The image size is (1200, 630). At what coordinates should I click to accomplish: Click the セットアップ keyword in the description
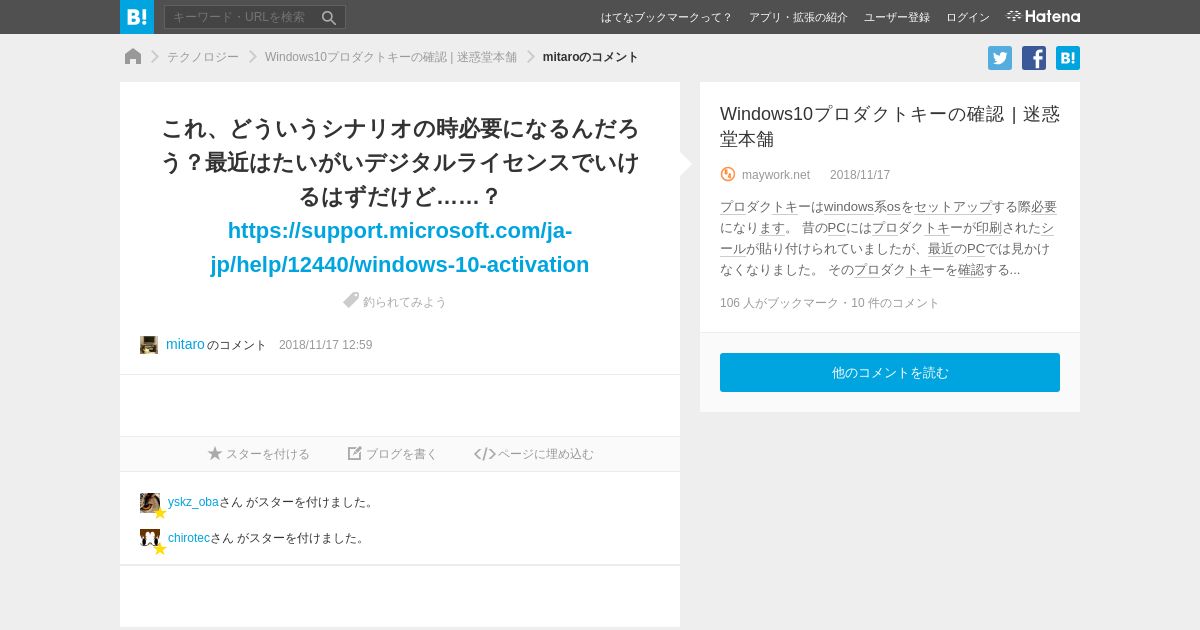point(953,207)
